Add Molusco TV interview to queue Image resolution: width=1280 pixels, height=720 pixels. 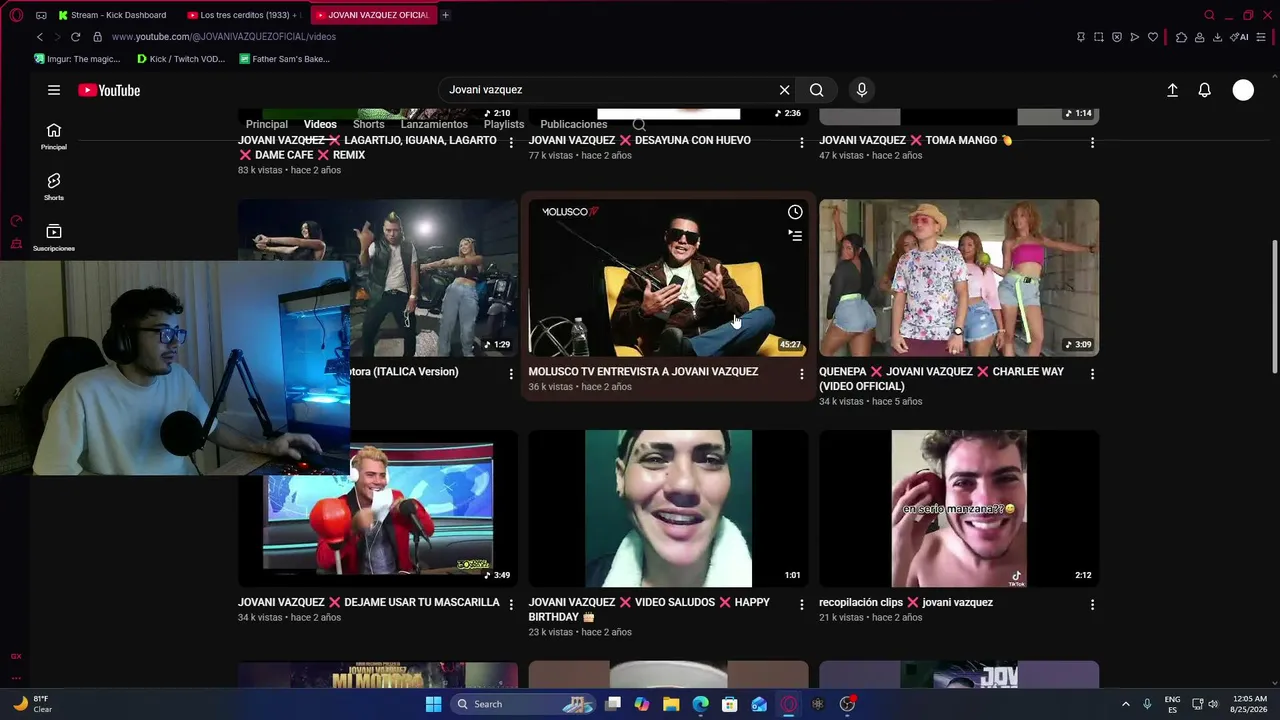pyautogui.click(x=795, y=236)
